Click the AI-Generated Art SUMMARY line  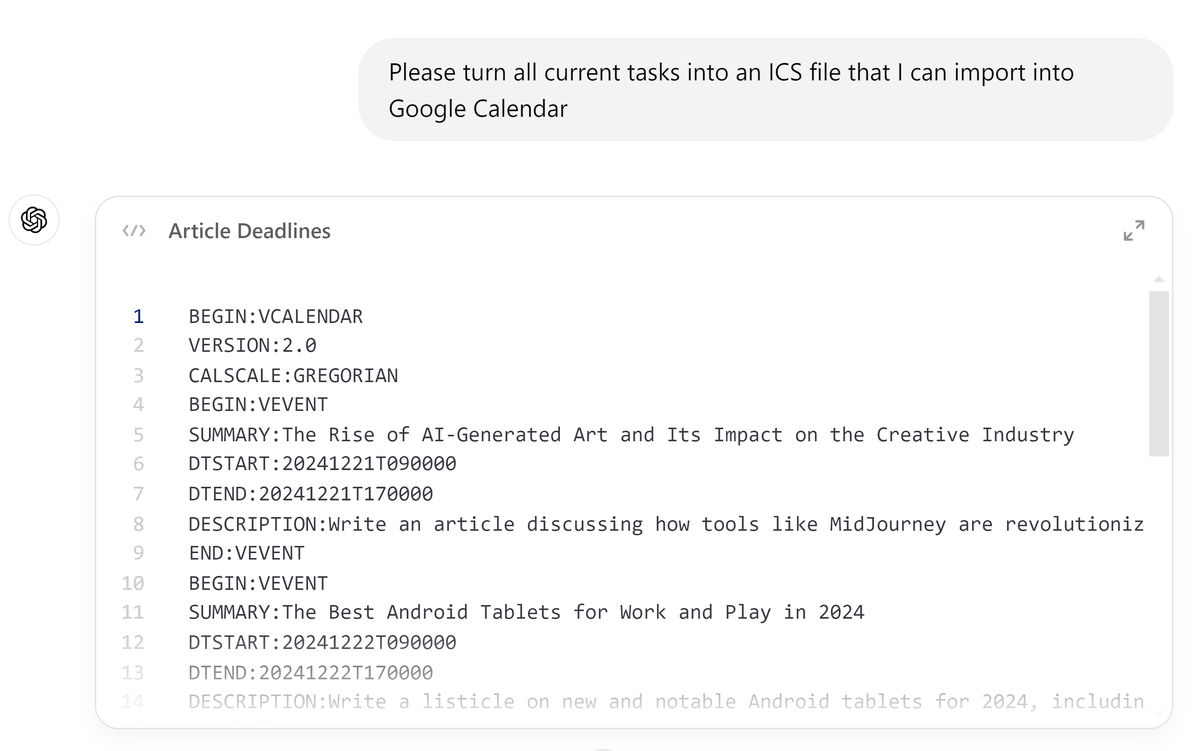point(630,435)
